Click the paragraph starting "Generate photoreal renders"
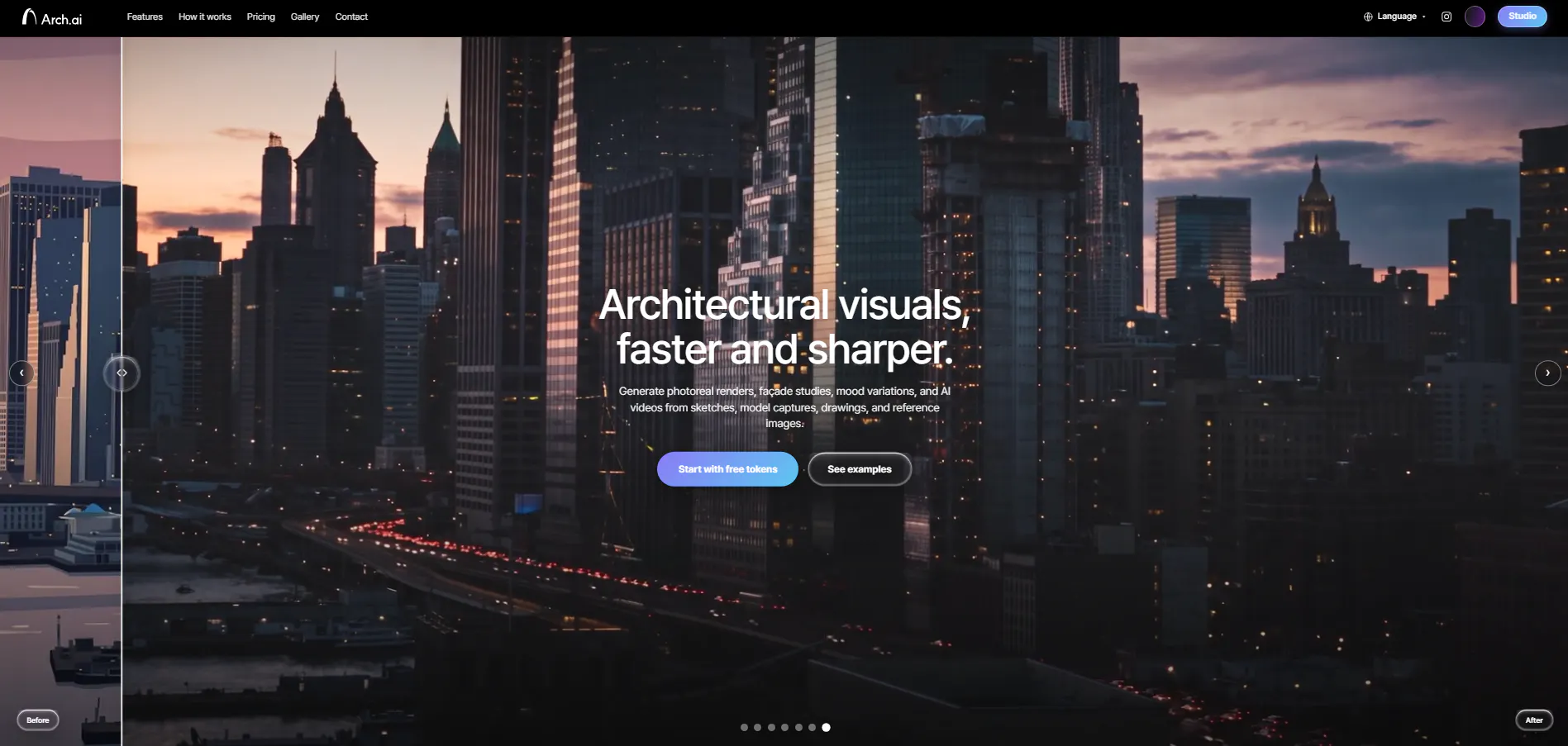The height and width of the screenshot is (746, 1568). (784, 407)
